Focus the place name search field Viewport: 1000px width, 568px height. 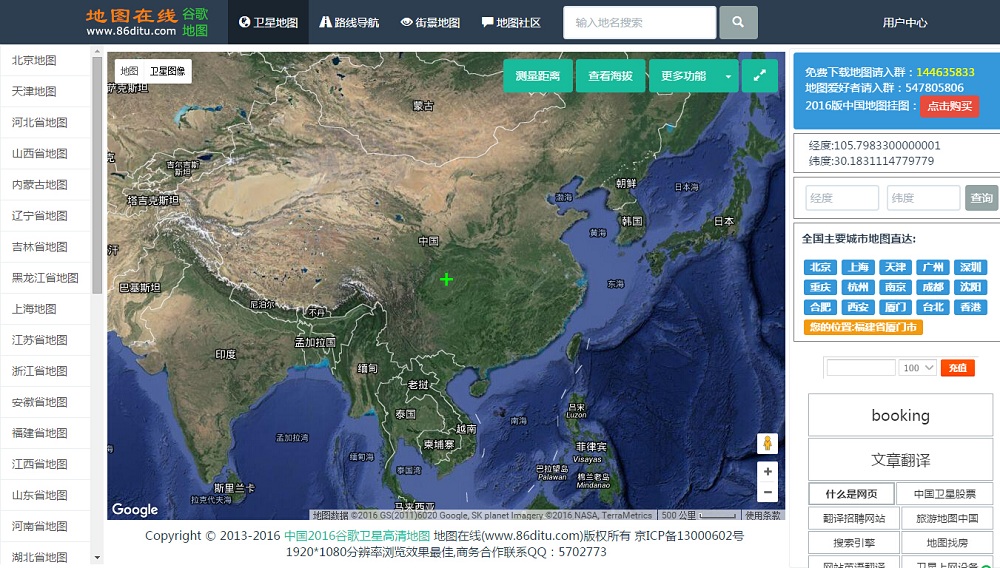click(639, 22)
